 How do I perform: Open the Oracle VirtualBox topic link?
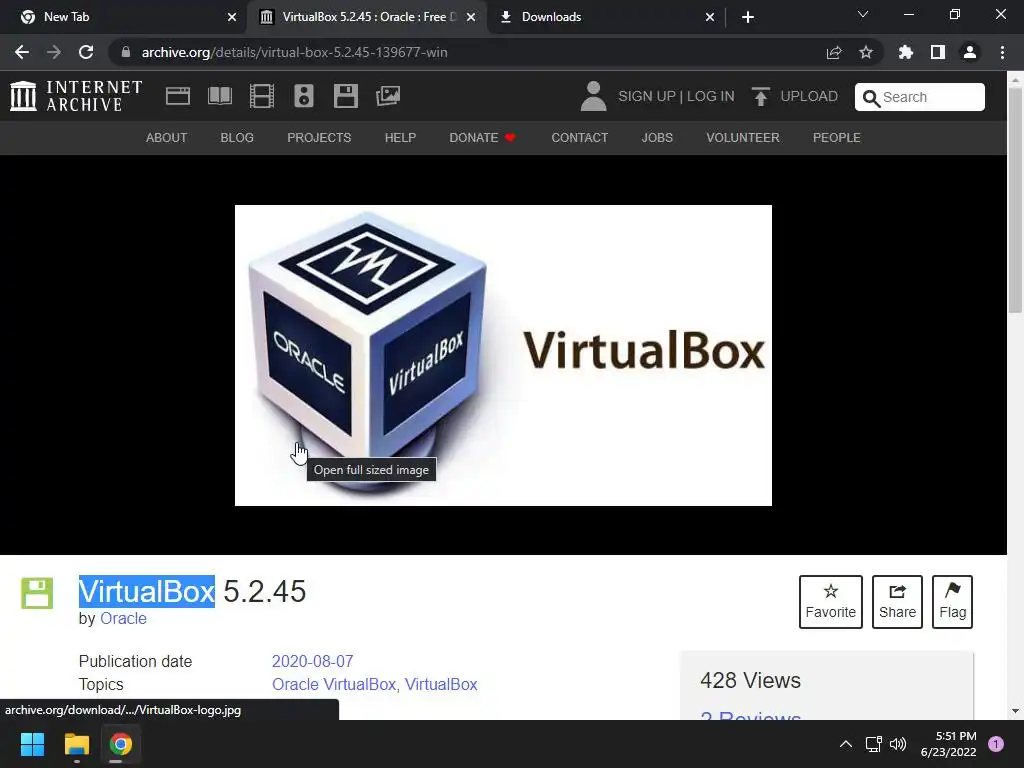point(334,684)
